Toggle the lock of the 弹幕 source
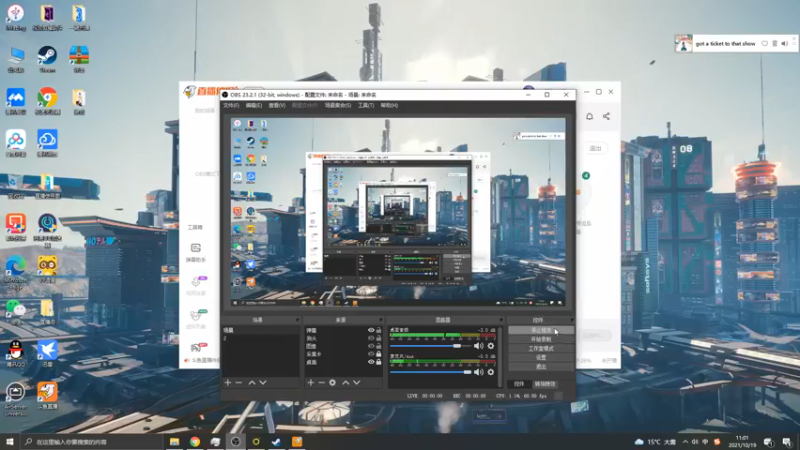Viewport: 800px width, 450px height. (x=379, y=330)
